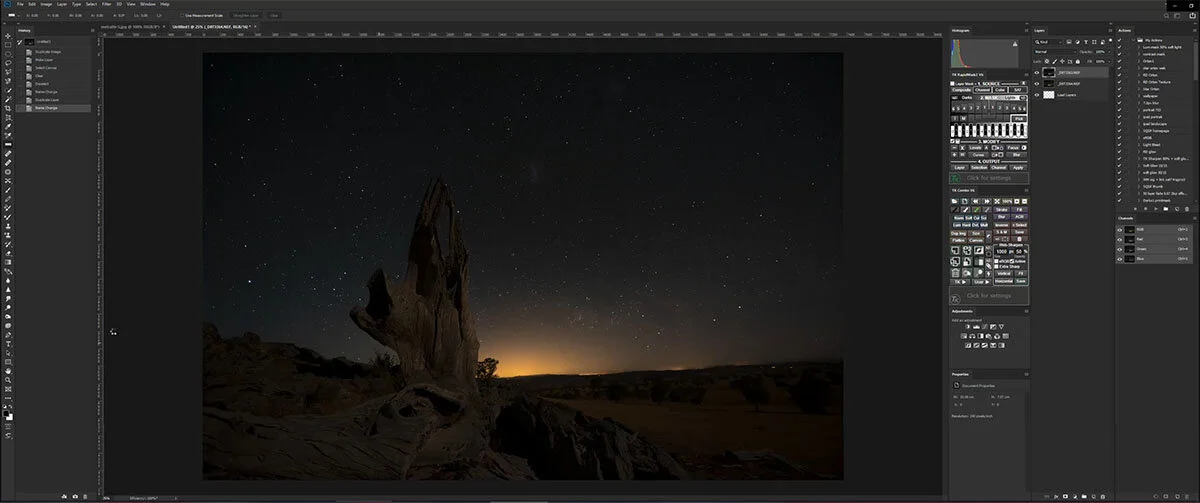1200x503 pixels.
Task: Select the Type tool in the toolbar
Action: (8, 343)
